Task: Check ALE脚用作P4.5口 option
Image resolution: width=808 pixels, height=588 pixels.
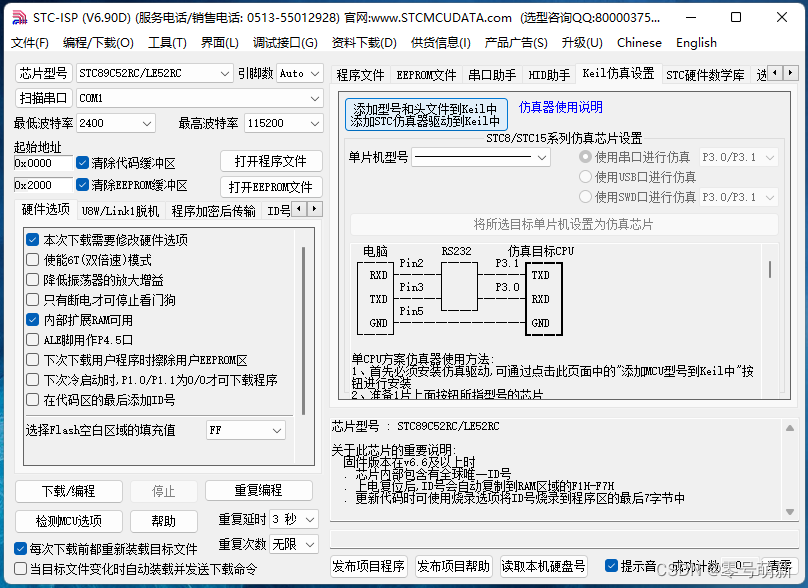Action: 32,340
